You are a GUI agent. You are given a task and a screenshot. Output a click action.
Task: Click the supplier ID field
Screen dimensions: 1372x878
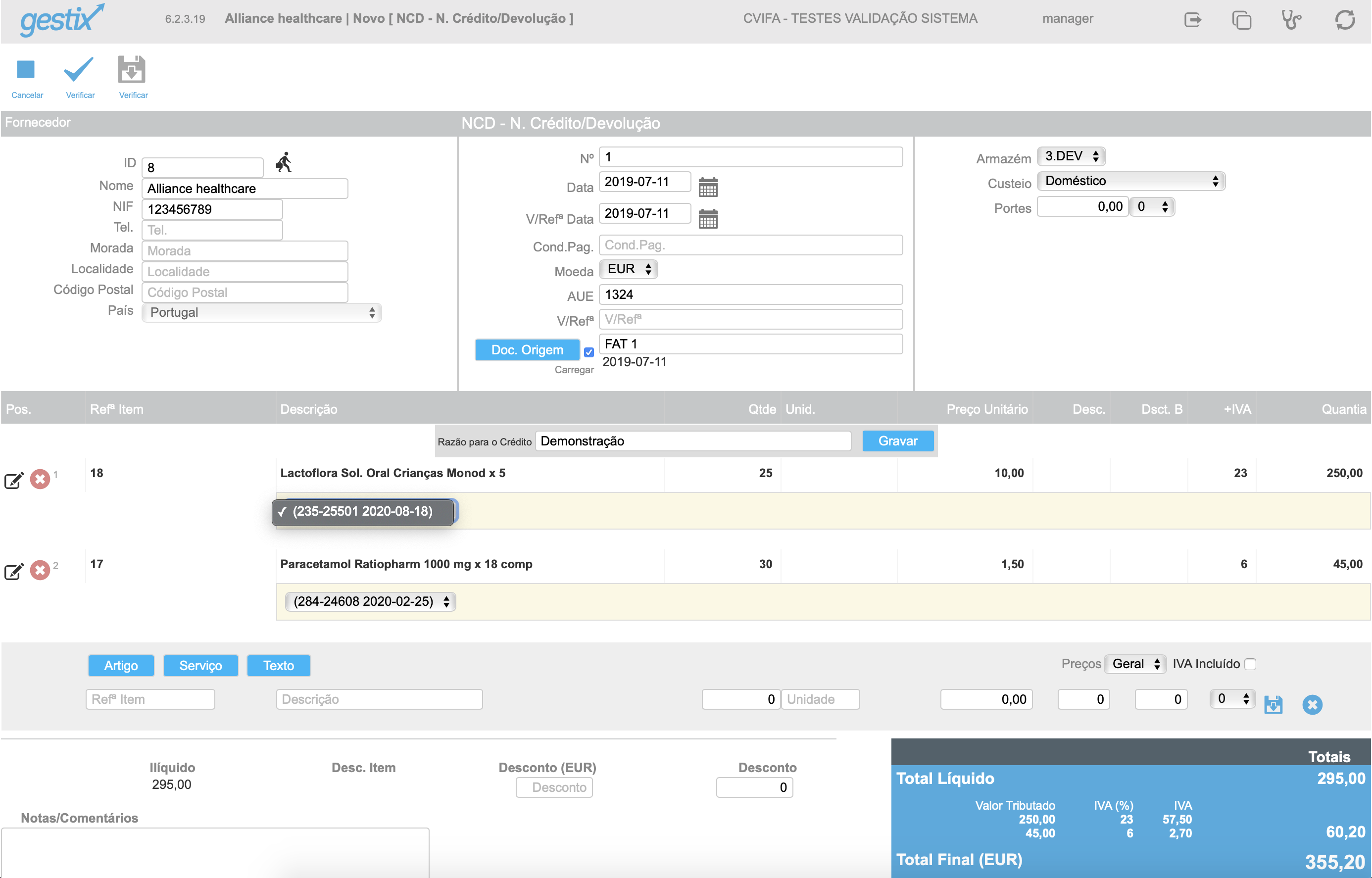[203, 168]
